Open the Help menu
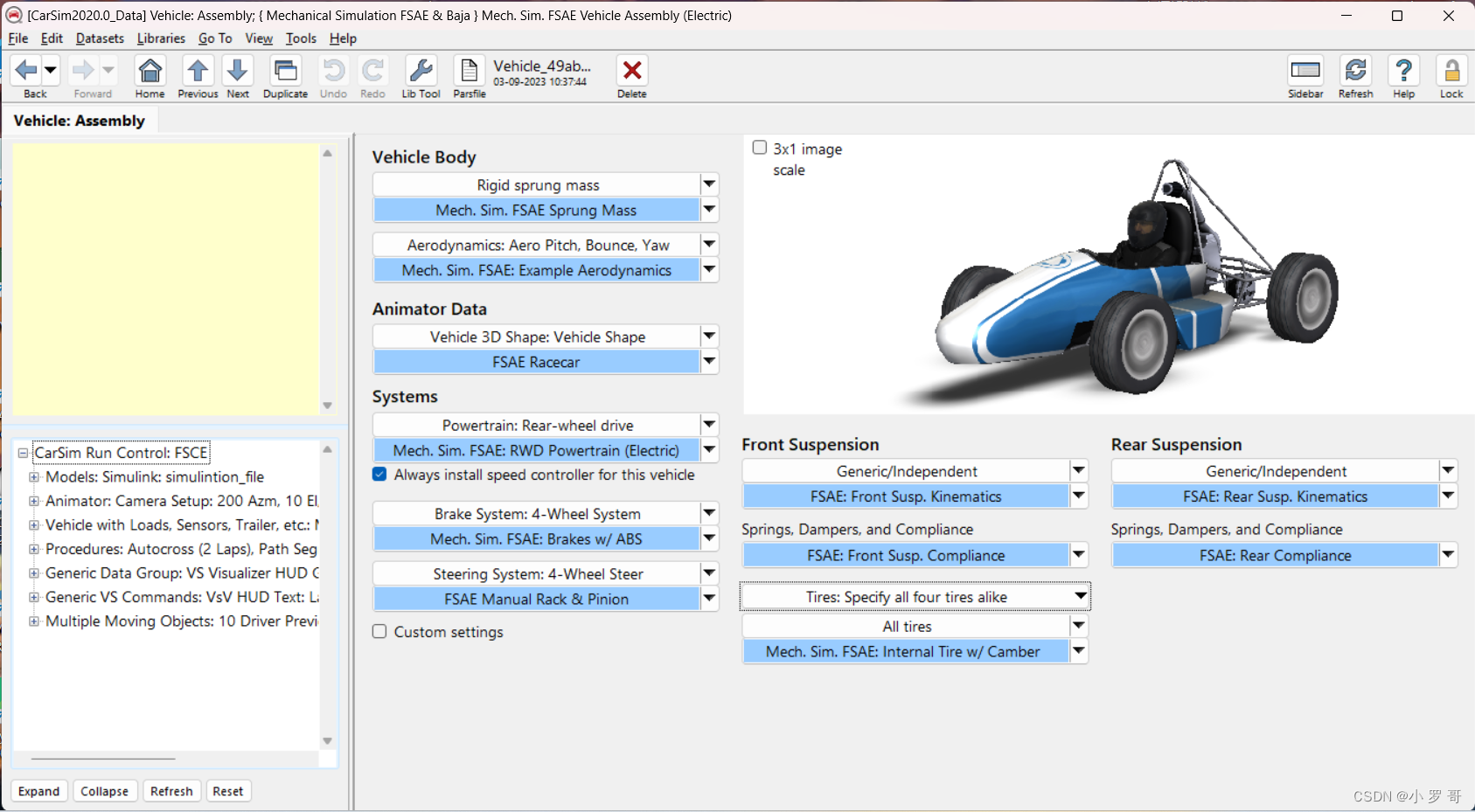1475x812 pixels. pos(343,38)
